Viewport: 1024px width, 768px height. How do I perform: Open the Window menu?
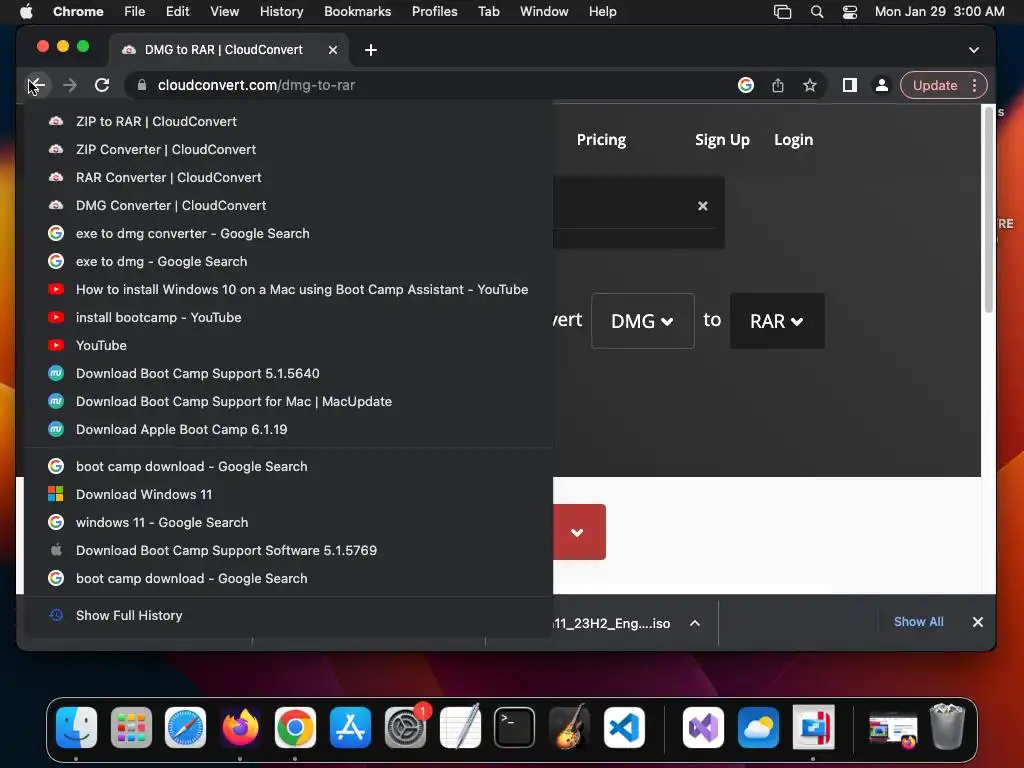coord(544,12)
